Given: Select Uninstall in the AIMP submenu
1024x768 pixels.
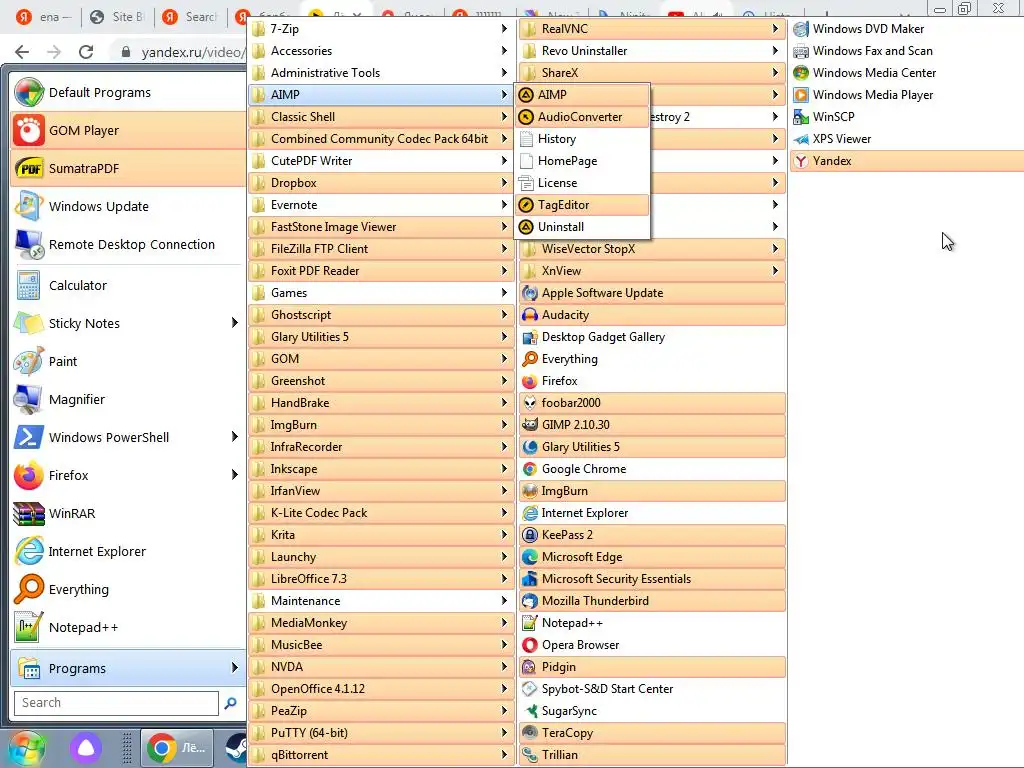Looking at the screenshot, I should (x=583, y=227).
